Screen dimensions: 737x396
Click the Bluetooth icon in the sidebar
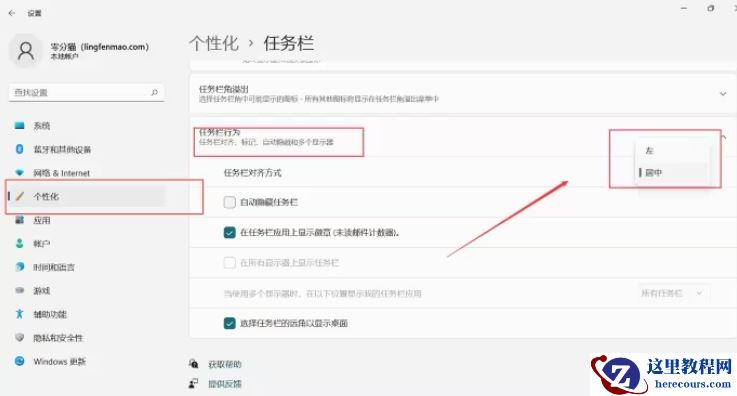click(x=19, y=149)
